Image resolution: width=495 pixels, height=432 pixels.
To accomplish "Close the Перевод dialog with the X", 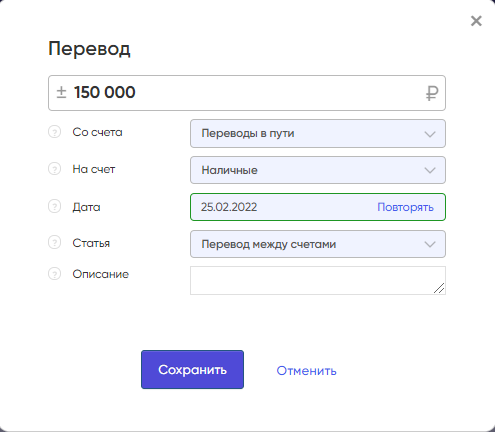I will point(476,21).
